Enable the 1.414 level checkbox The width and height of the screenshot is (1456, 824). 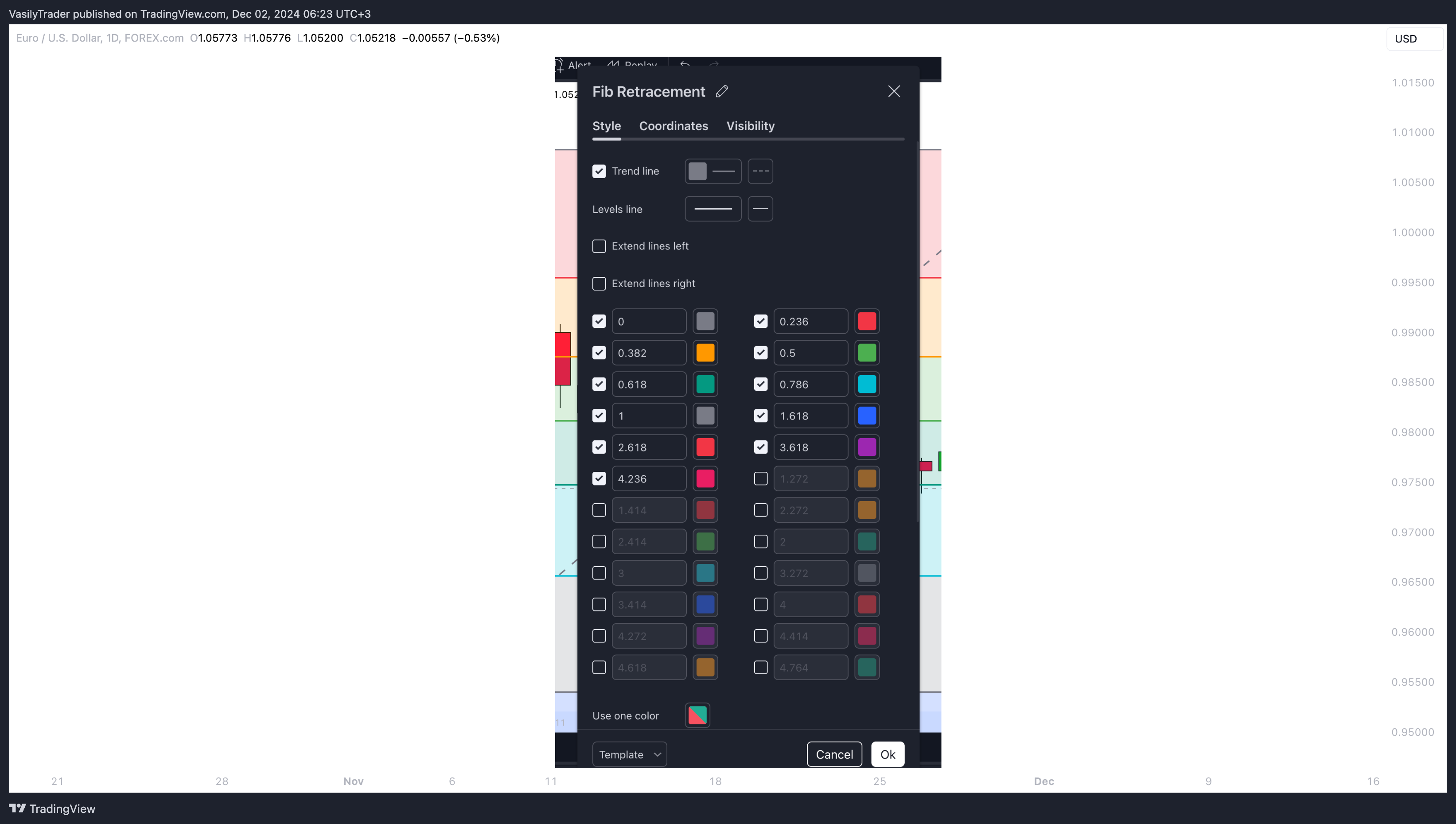[x=599, y=510]
